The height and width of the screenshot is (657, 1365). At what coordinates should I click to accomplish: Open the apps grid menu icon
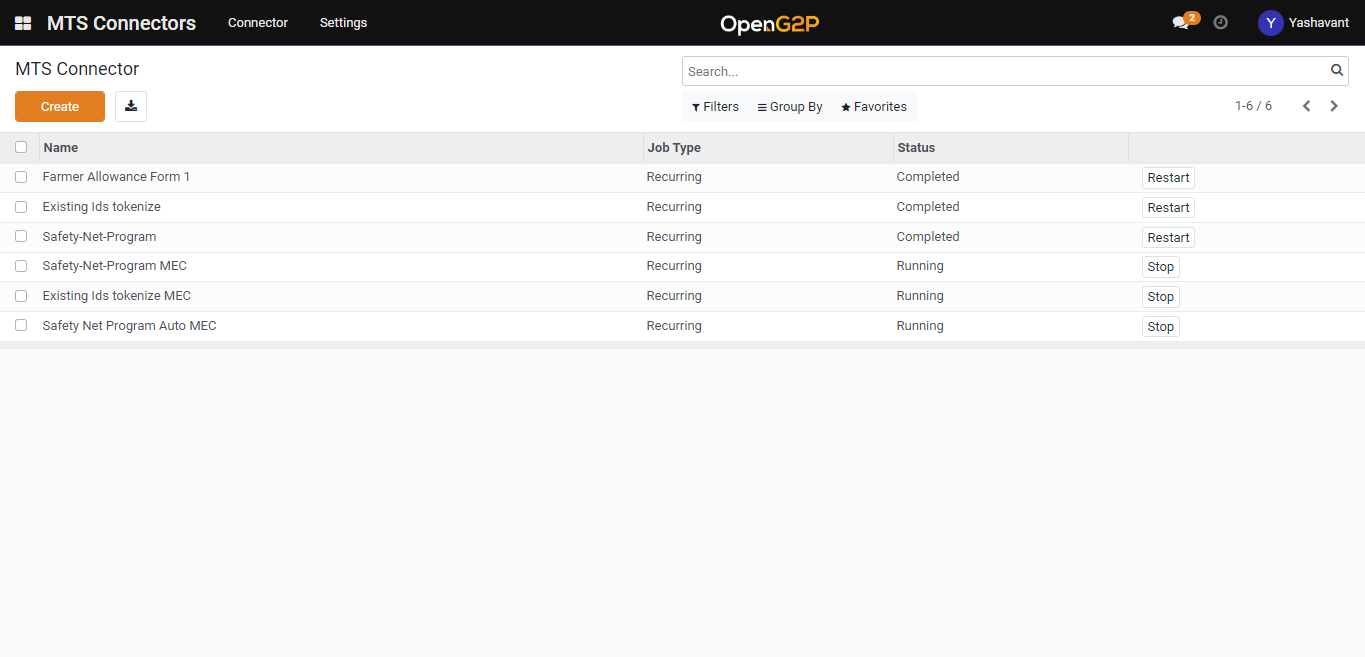[x=23, y=23]
